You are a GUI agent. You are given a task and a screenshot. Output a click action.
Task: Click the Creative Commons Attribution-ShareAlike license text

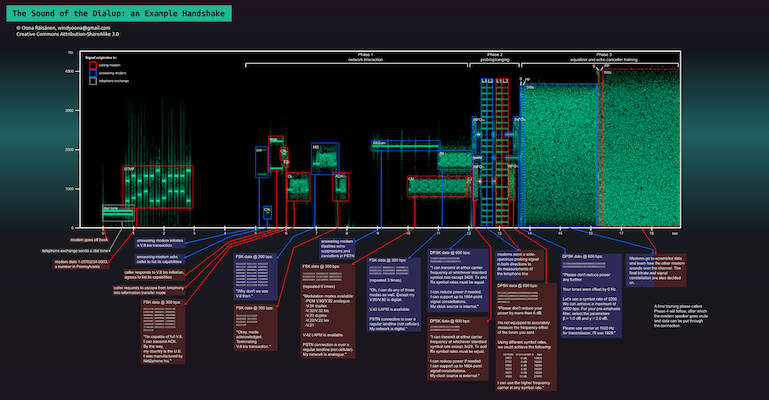(68, 34)
